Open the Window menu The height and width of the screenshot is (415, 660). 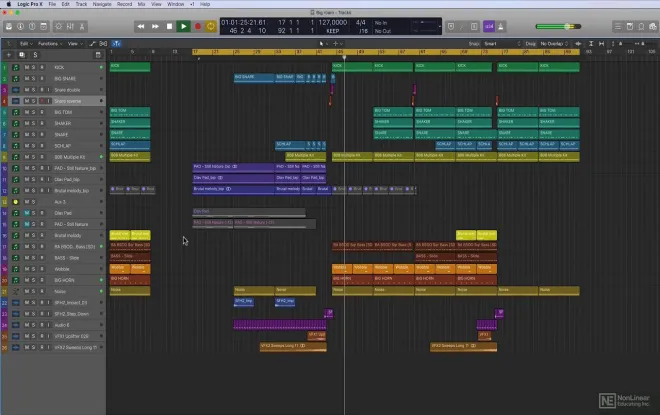tap(176, 4)
